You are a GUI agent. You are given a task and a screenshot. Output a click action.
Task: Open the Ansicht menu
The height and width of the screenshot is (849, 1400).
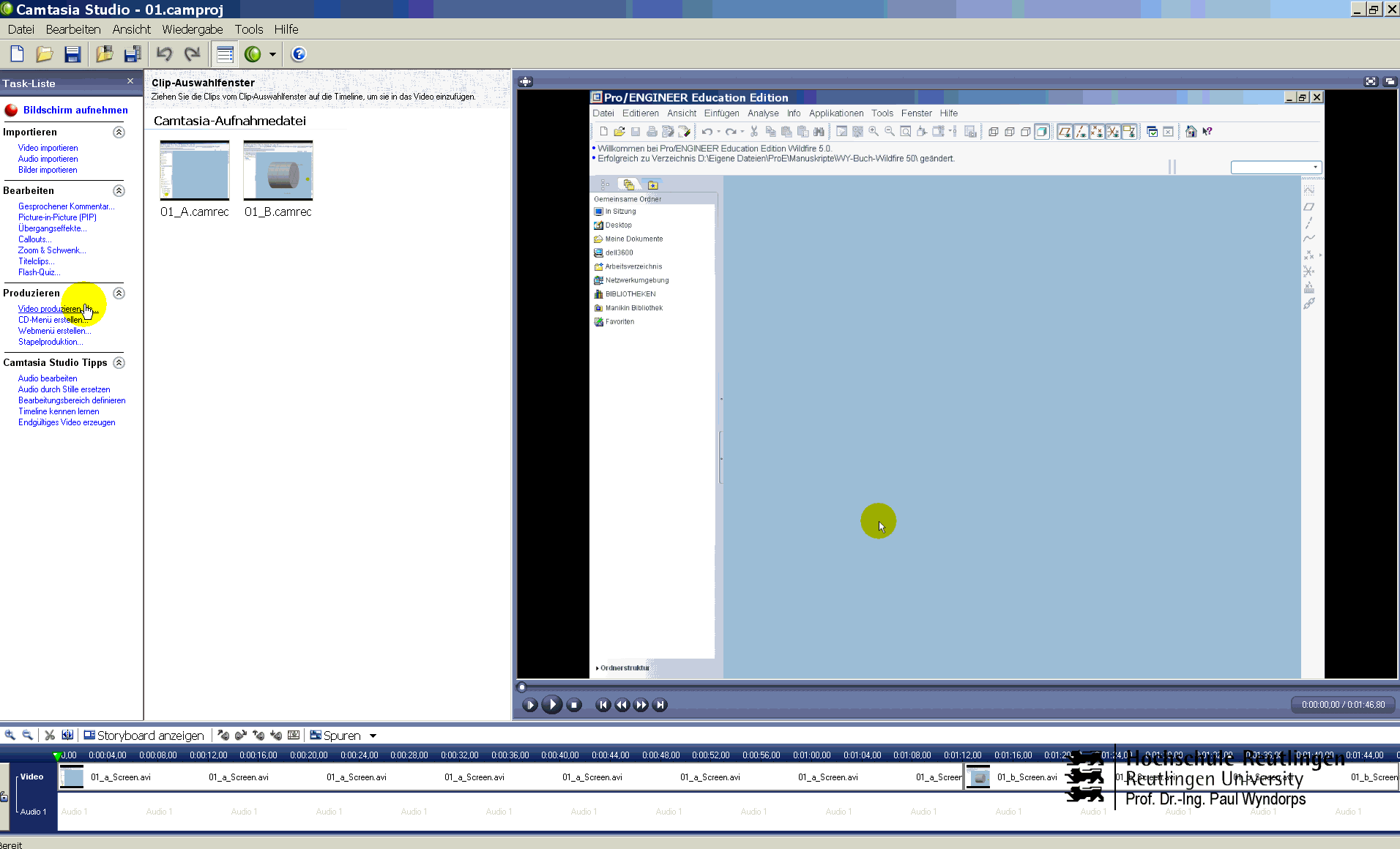point(132,29)
